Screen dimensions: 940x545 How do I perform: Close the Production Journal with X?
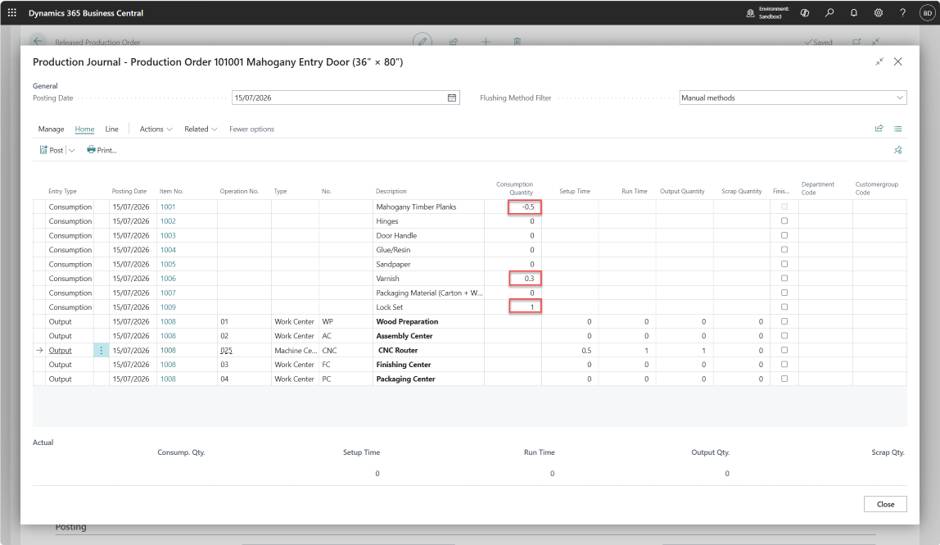pyautogui.click(x=897, y=62)
